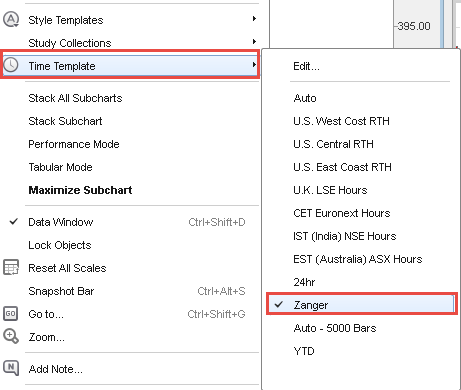The image size is (461, 390).
Task: Choose the 24hr time template
Action: [304, 282]
